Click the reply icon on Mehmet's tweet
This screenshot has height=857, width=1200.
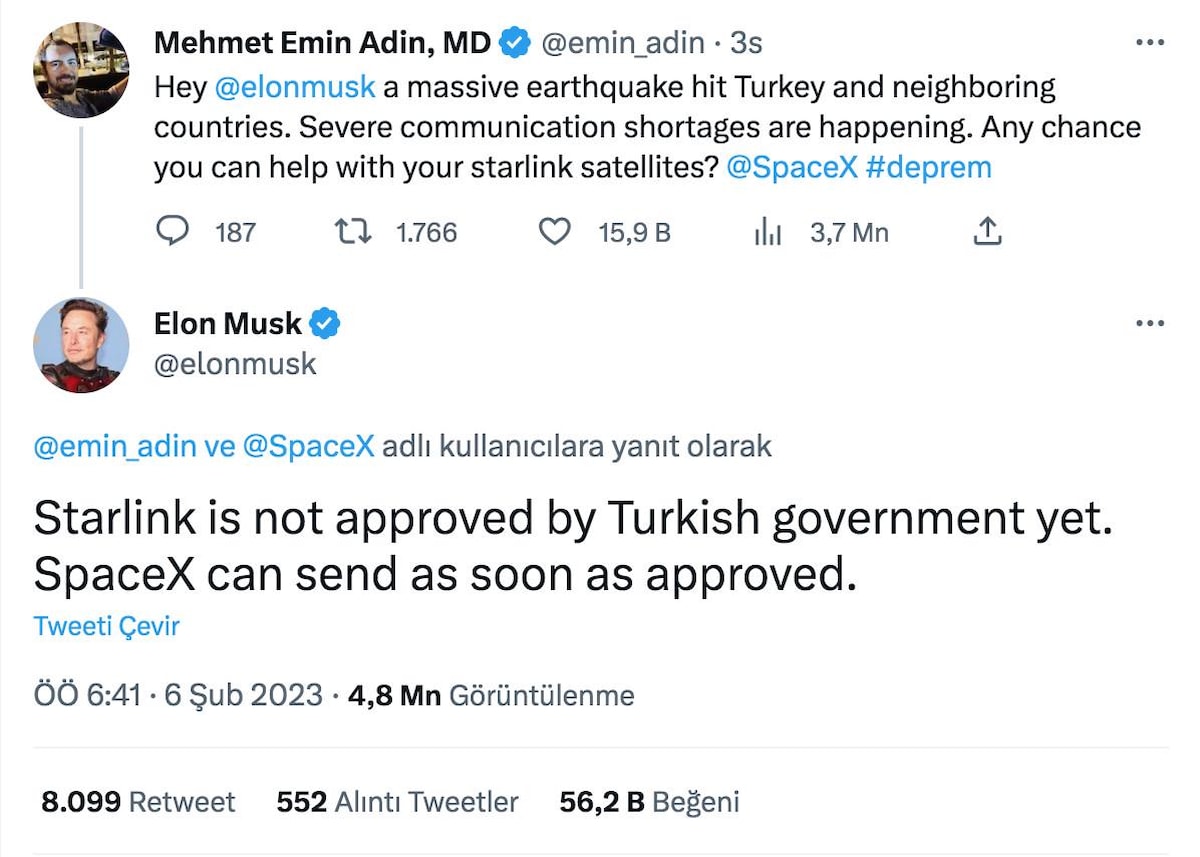point(174,232)
